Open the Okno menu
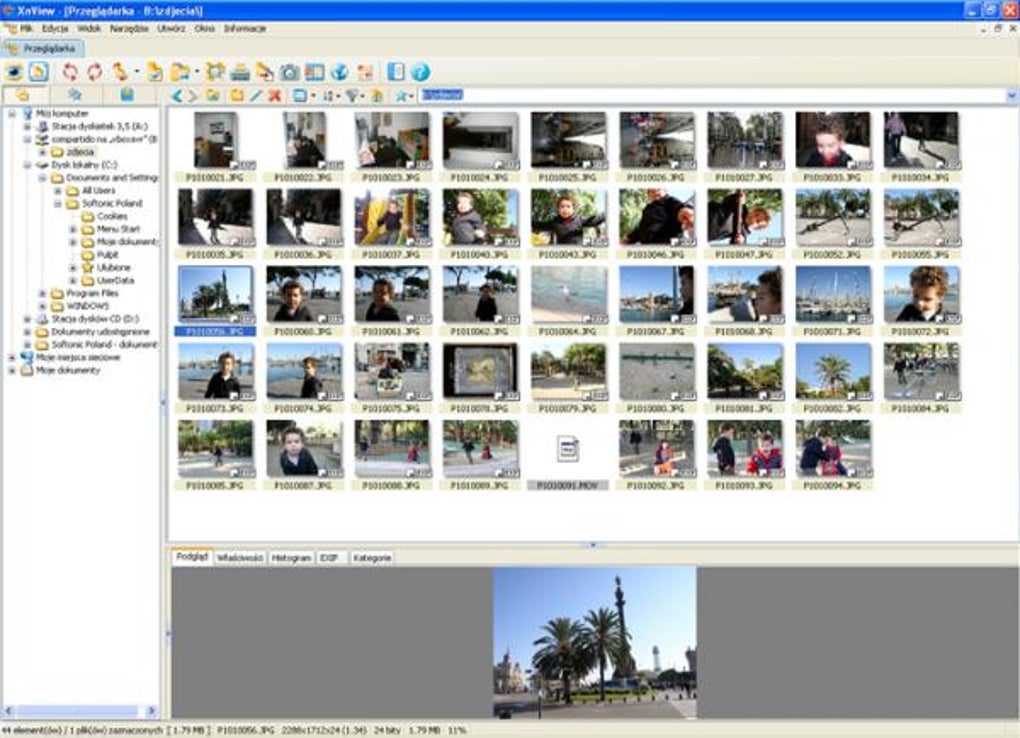Image resolution: width=1020 pixels, height=738 pixels. (204, 29)
